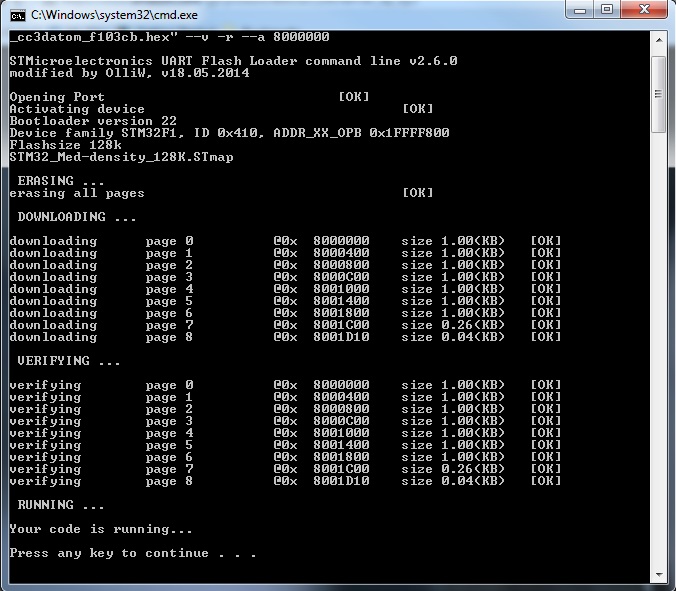Click the [OK] status beside Opening Port

(x=354, y=97)
